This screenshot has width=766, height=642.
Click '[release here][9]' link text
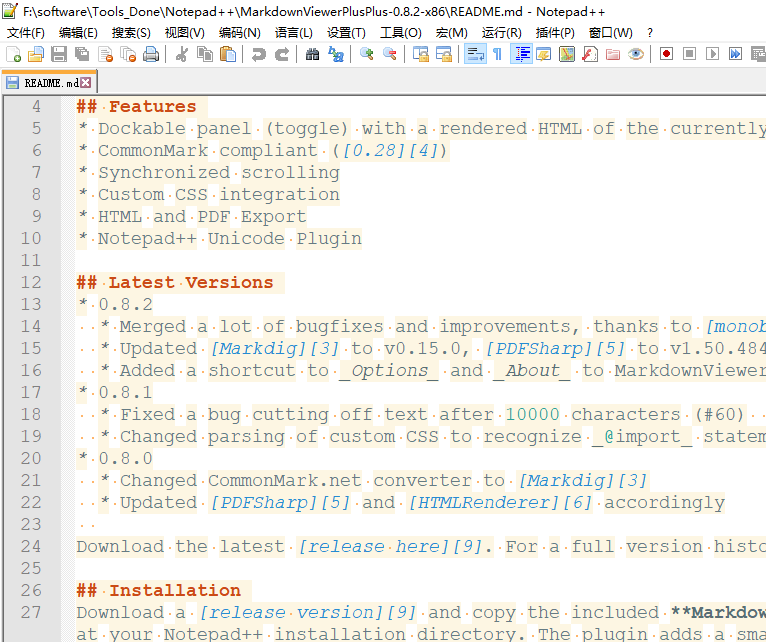(x=391, y=546)
